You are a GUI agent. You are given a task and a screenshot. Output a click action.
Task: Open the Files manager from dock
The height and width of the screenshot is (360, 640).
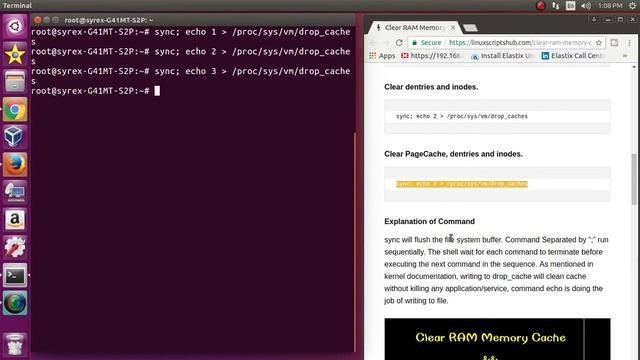15,82
